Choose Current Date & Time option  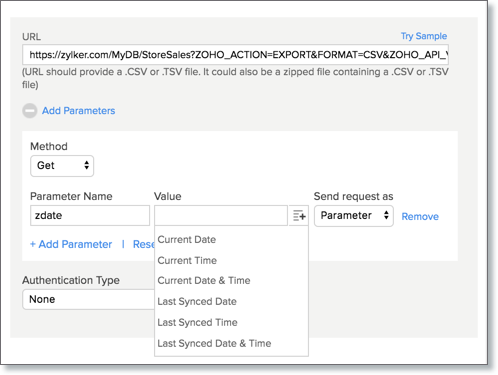(204, 281)
